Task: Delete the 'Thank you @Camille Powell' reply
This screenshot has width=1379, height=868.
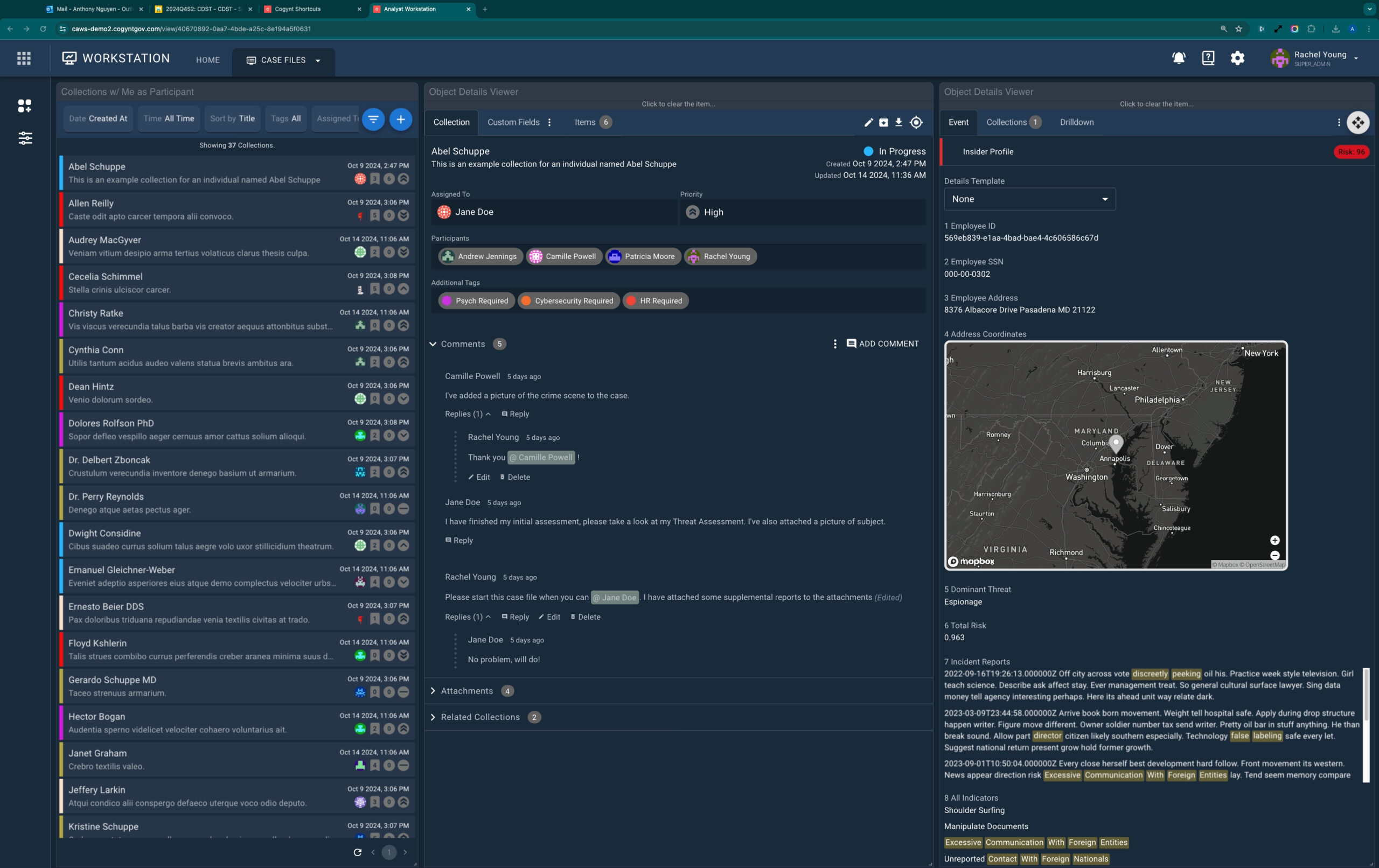Action: click(515, 477)
